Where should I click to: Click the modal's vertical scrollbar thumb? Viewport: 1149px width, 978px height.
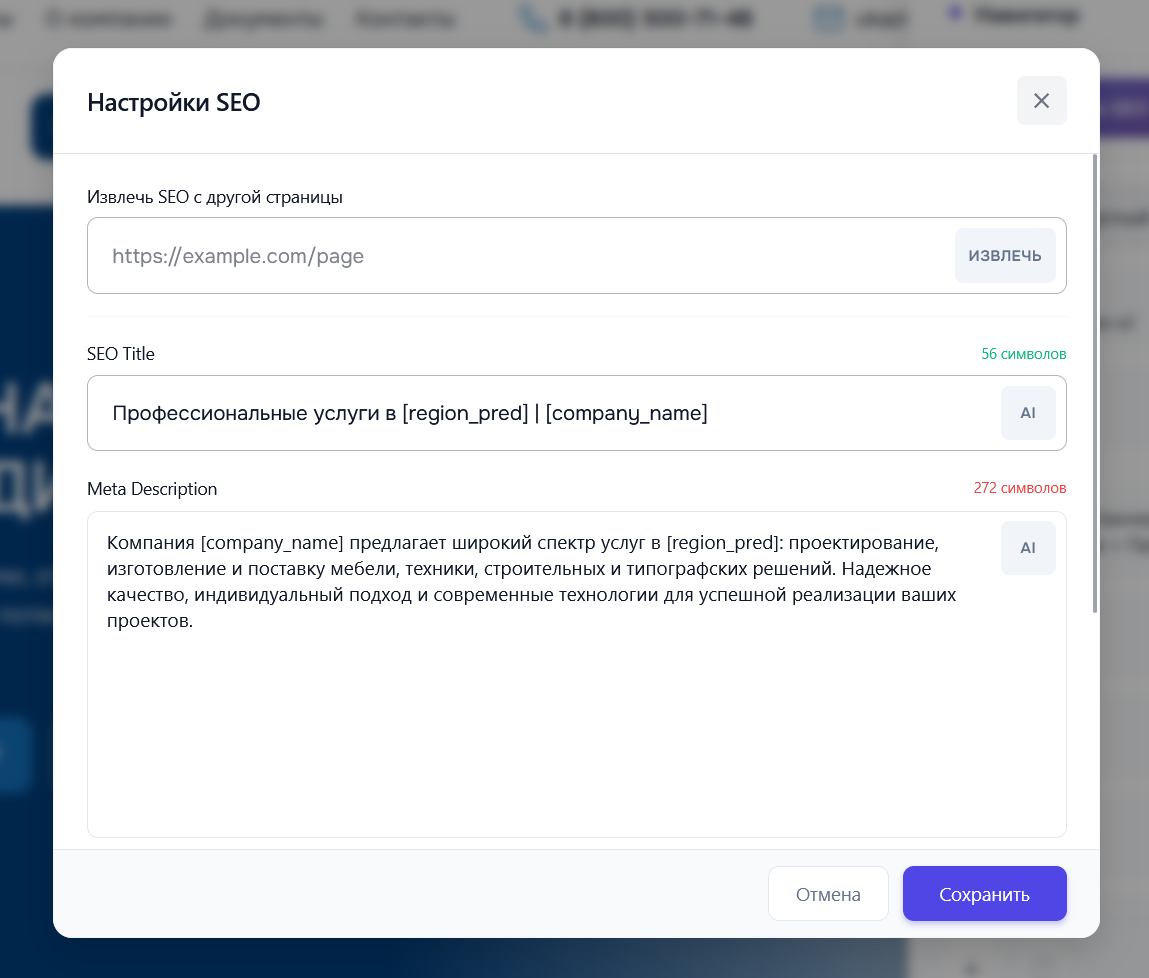click(1095, 380)
